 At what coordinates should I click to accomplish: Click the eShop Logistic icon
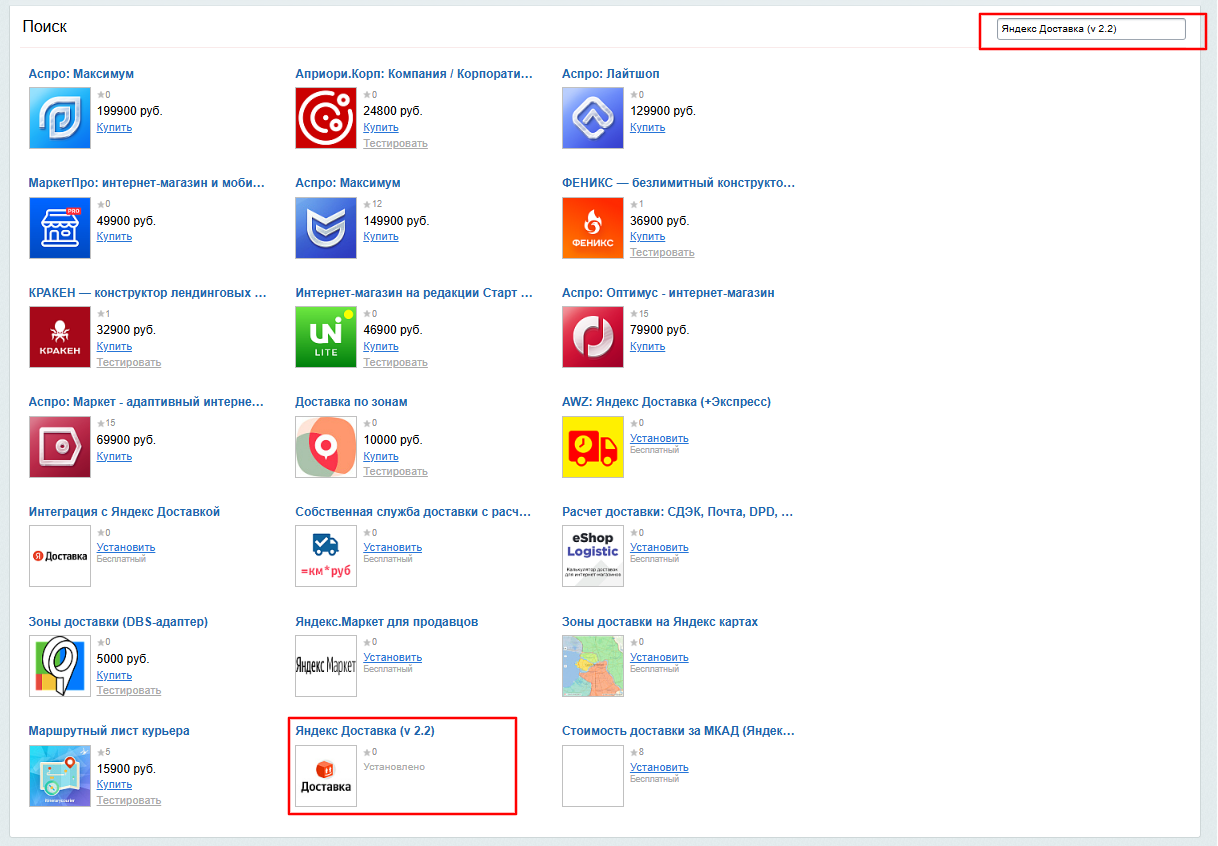(x=593, y=556)
